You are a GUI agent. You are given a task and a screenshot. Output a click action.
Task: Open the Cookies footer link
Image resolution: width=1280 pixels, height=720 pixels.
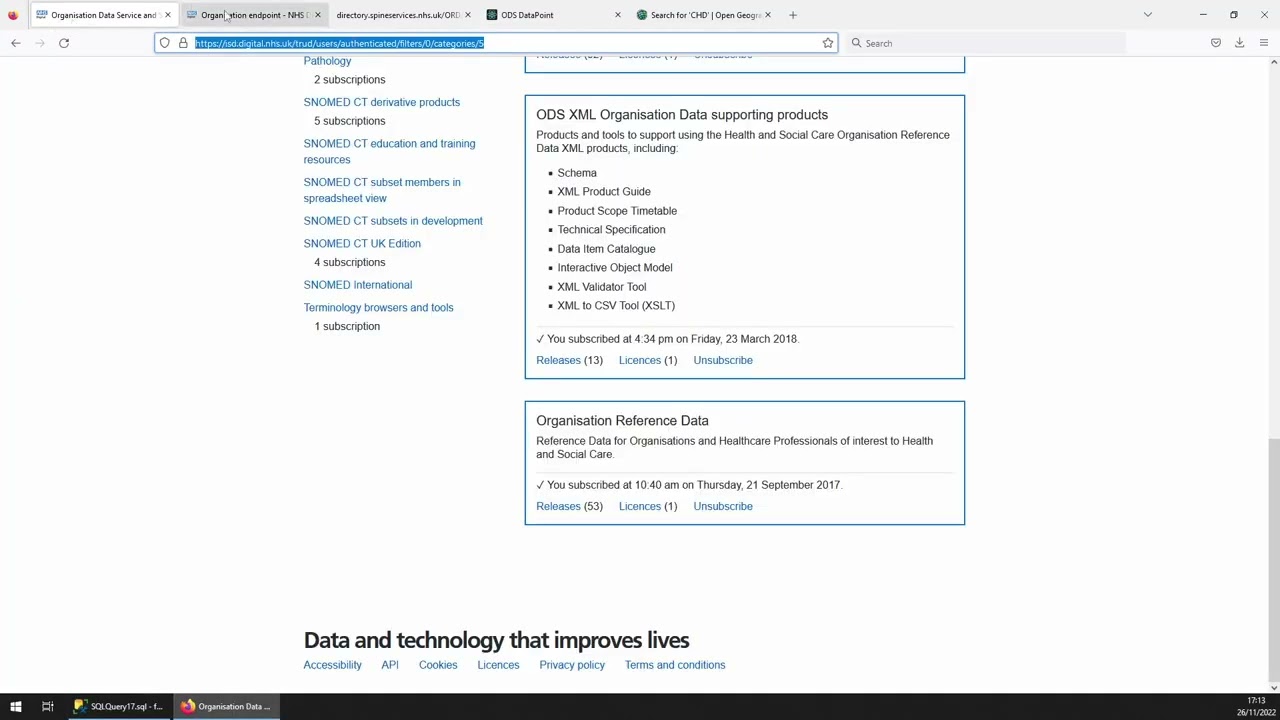[x=438, y=665]
